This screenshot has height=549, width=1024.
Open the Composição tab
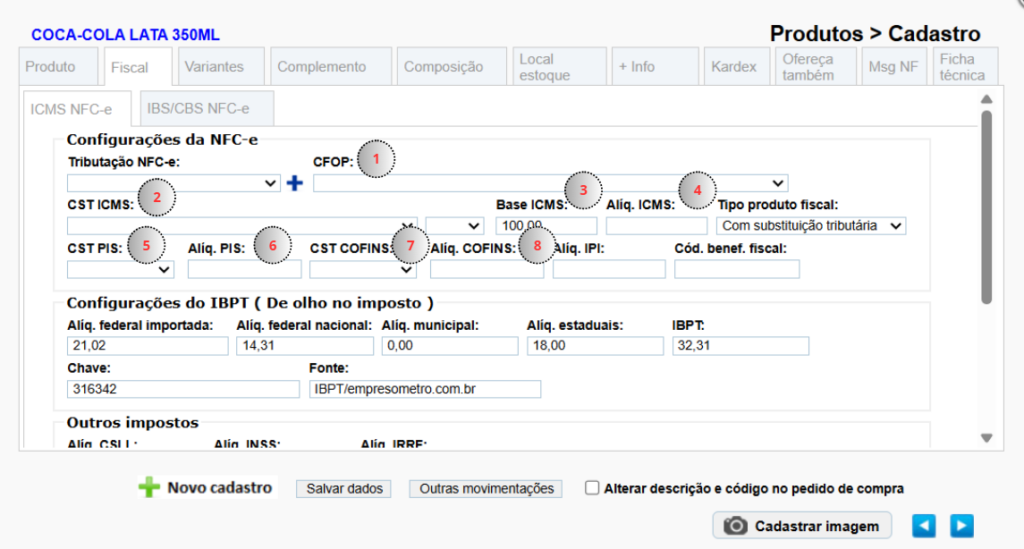(451, 67)
